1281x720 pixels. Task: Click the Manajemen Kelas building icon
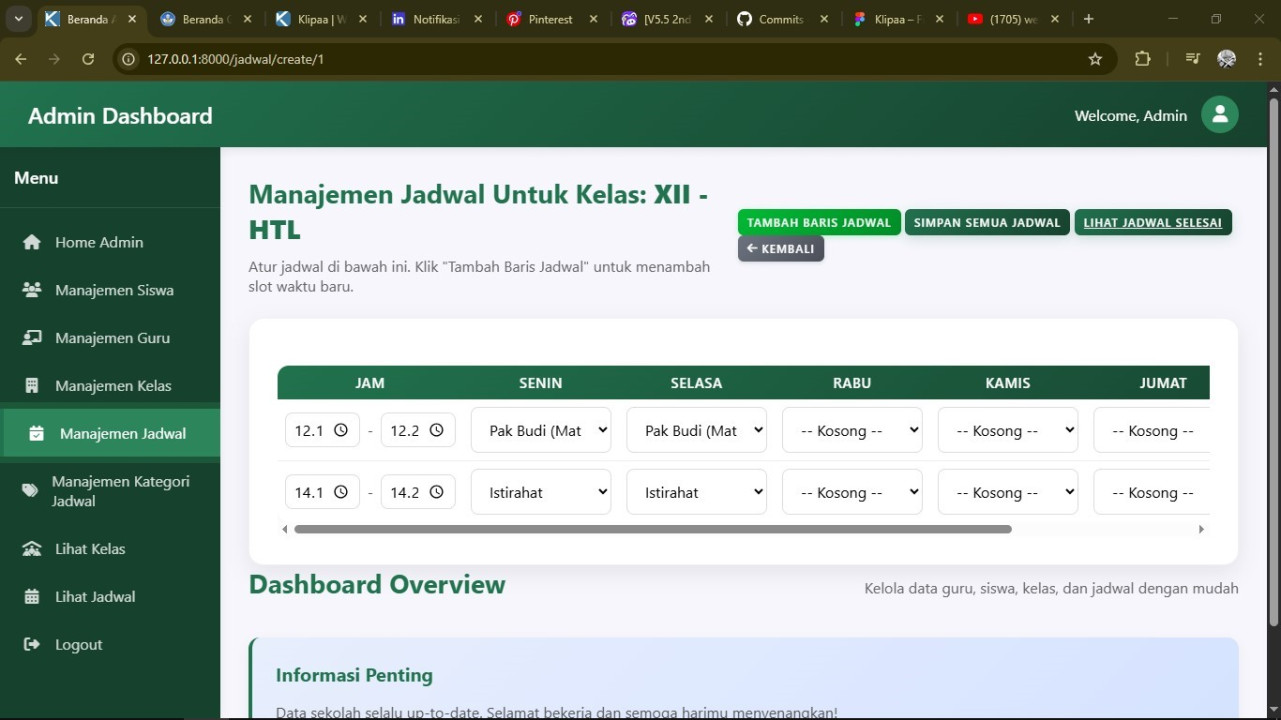pyautogui.click(x=32, y=386)
